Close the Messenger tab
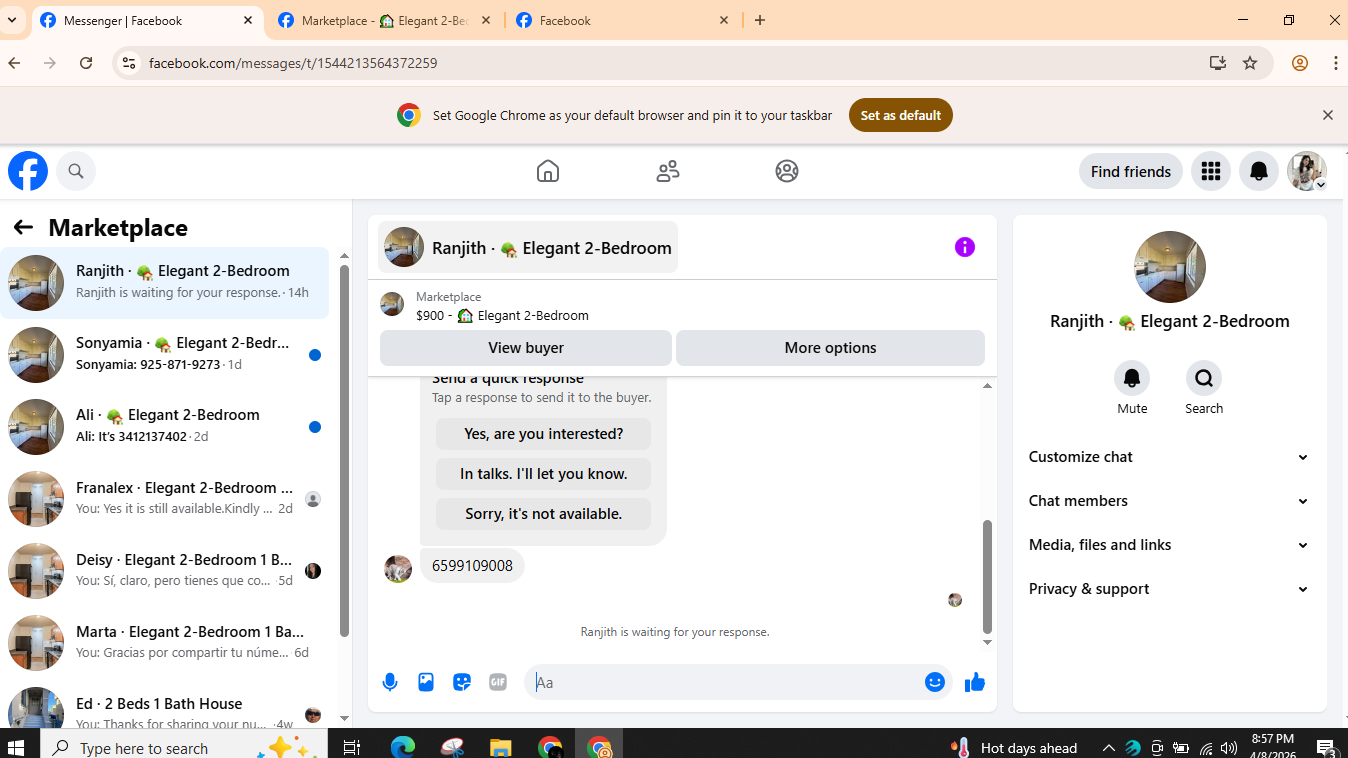 coord(248,20)
